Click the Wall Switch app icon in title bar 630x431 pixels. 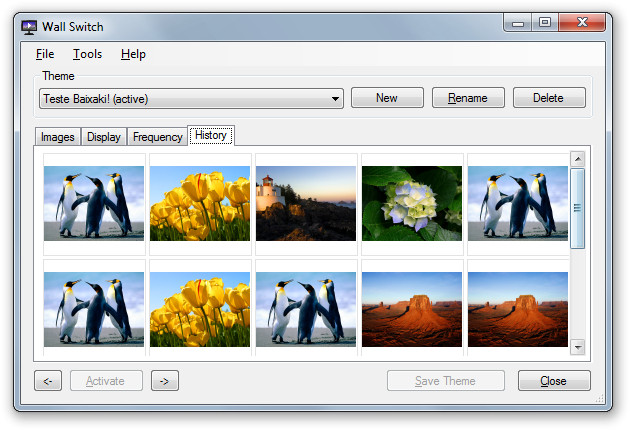point(29,27)
